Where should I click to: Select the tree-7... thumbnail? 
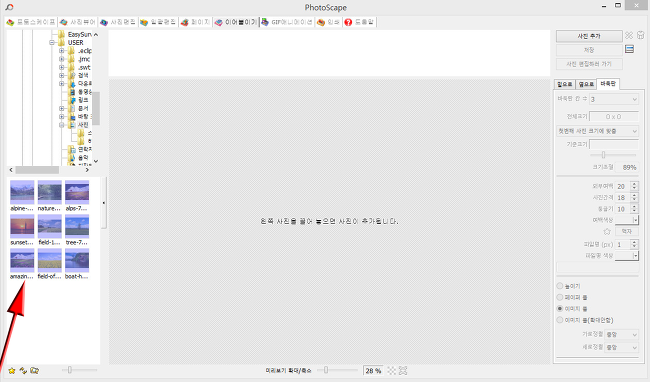(77, 230)
